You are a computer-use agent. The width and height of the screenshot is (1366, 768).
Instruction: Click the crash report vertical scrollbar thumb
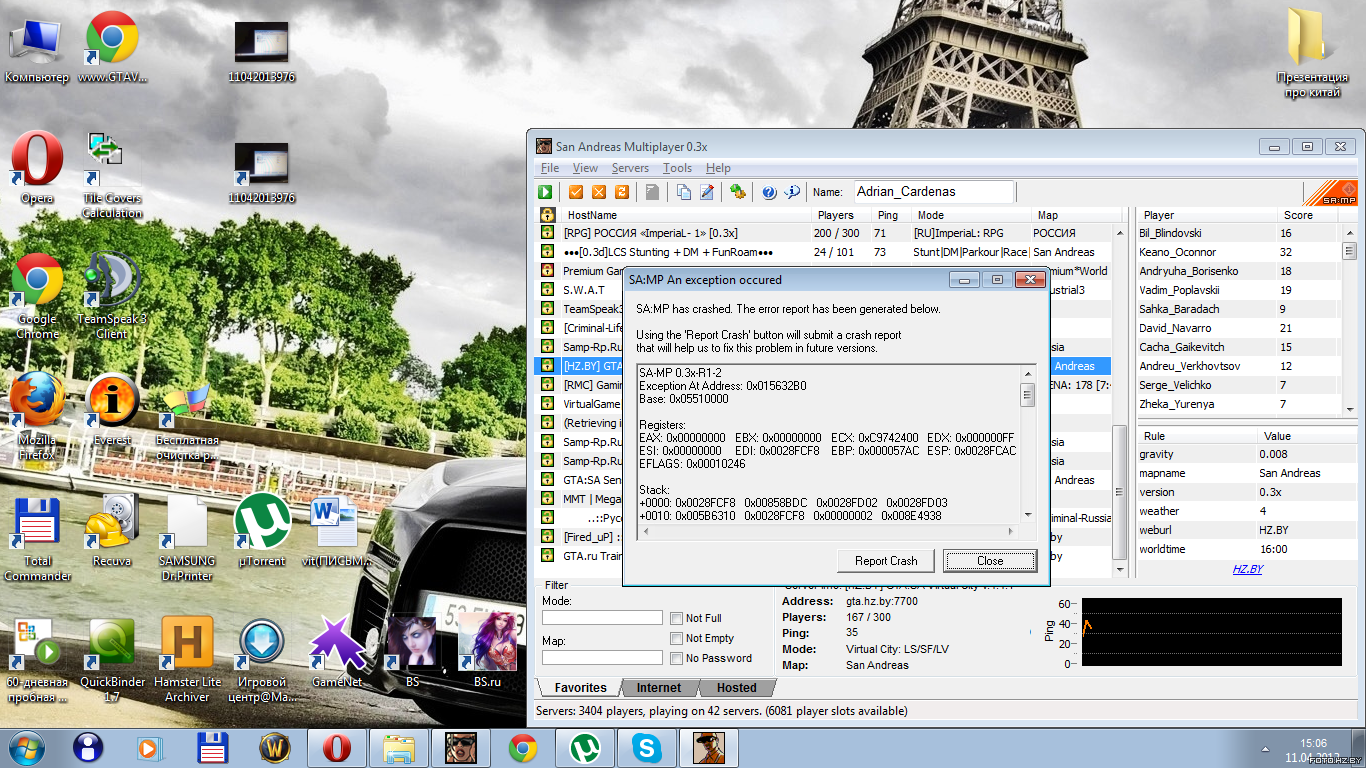point(1027,395)
